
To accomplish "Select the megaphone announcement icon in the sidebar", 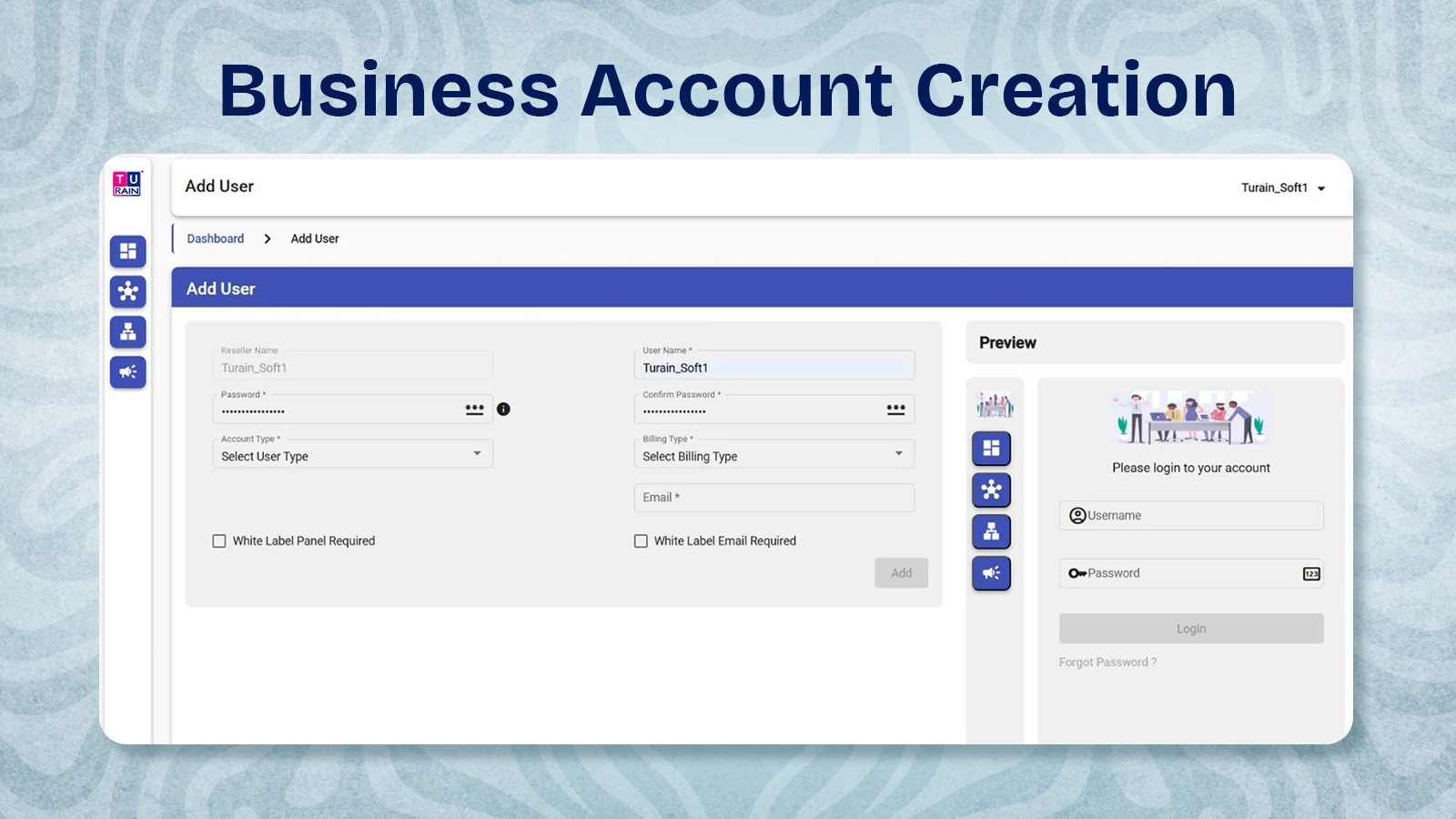I will (x=127, y=372).
